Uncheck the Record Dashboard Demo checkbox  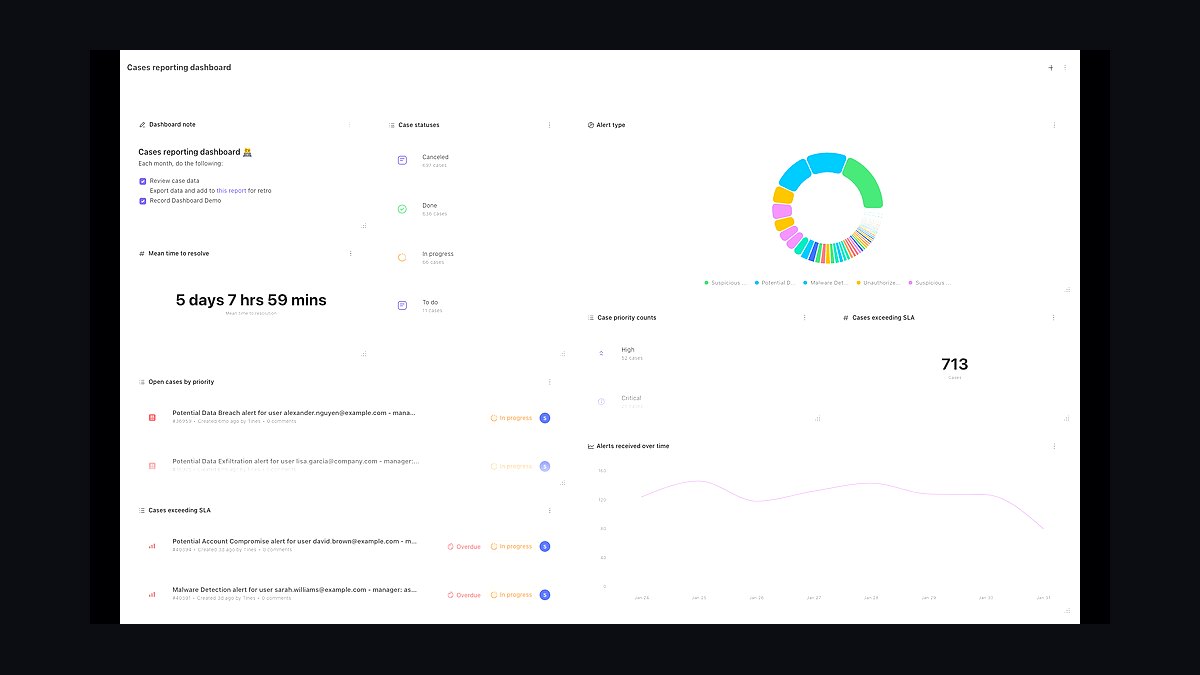143,201
